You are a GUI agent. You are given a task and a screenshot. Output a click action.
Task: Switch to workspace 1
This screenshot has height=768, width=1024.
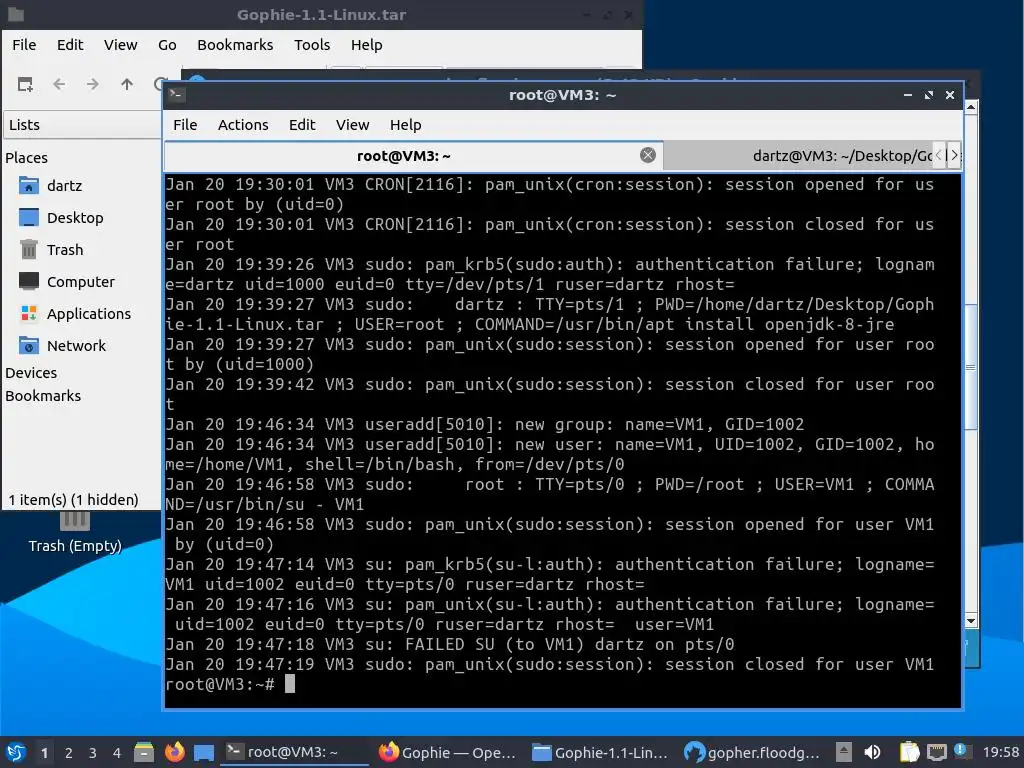tap(44, 753)
